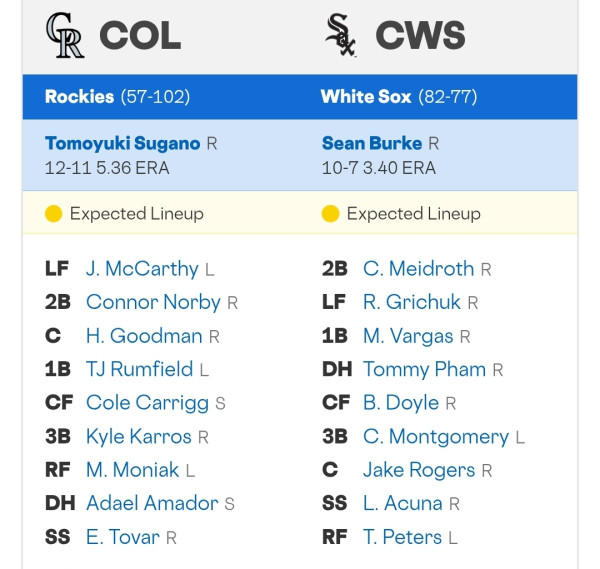Open Tomoyuki Sugano pitcher profile
The width and height of the screenshot is (600, 569).
pos(122,143)
